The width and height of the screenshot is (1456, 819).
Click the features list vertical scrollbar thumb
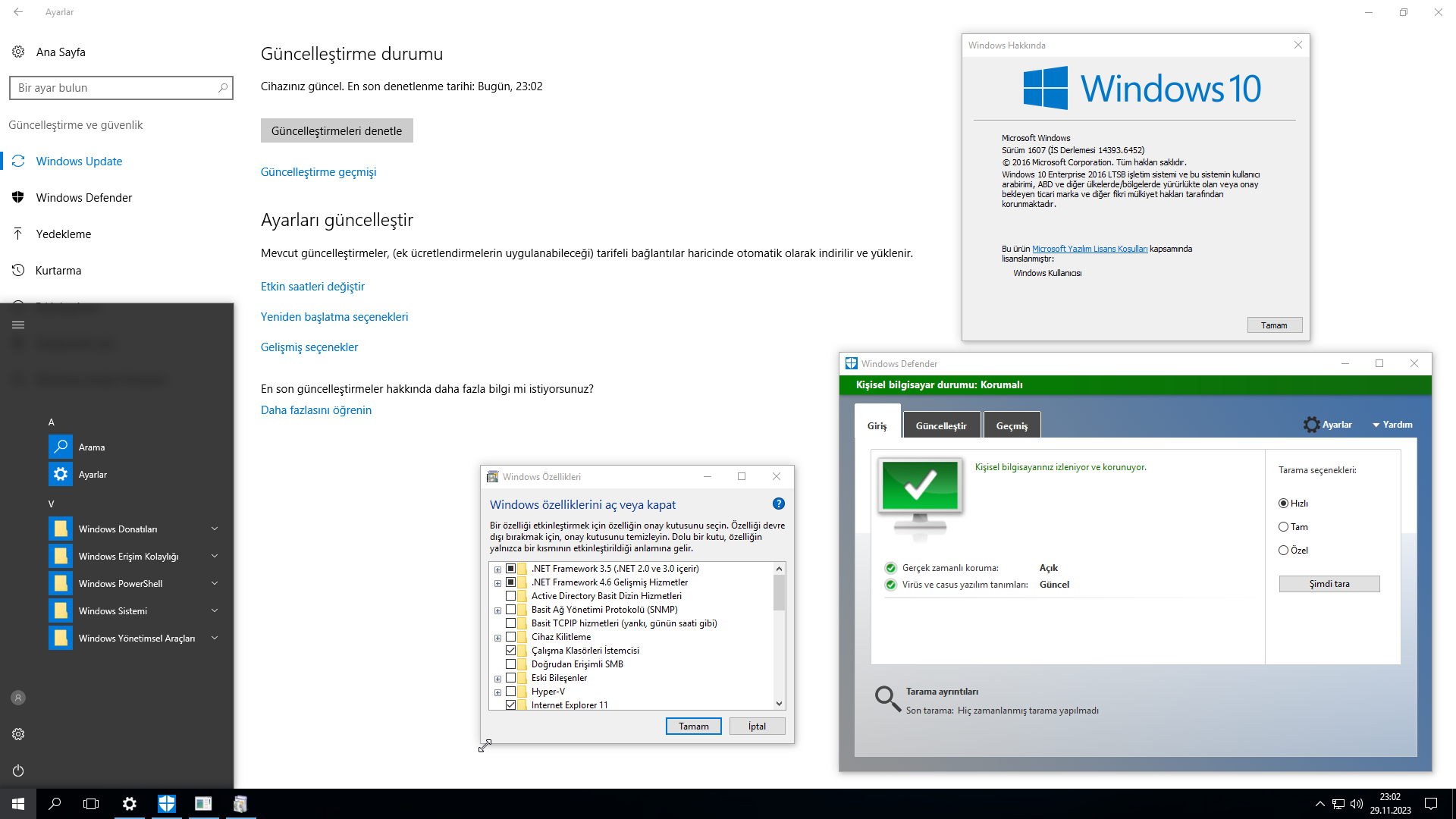coord(779,592)
